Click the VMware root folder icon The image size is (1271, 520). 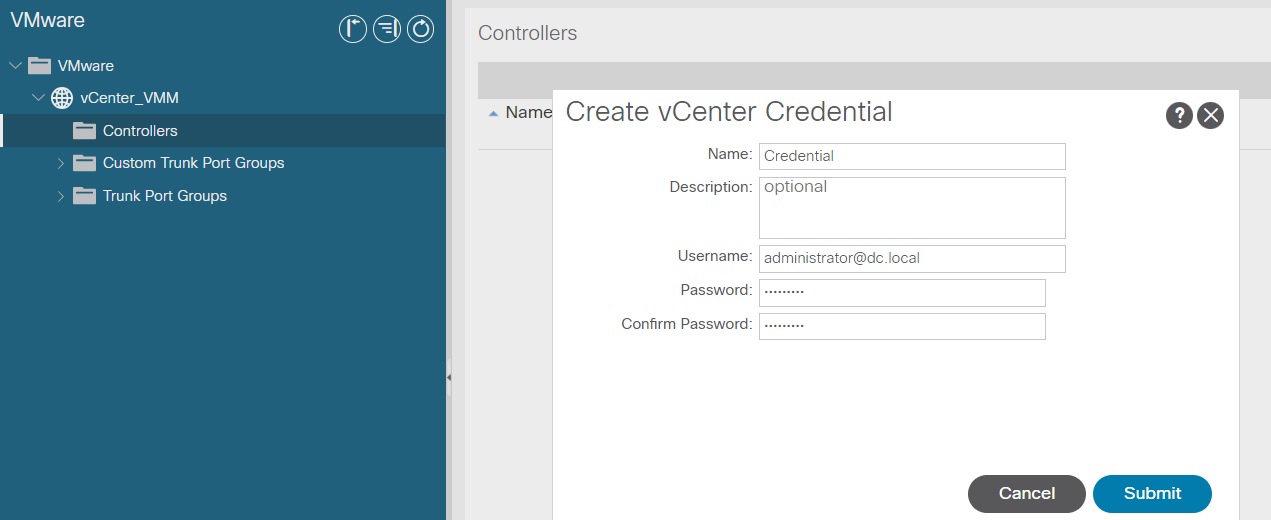pyautogui.click(x=39, y=66)
